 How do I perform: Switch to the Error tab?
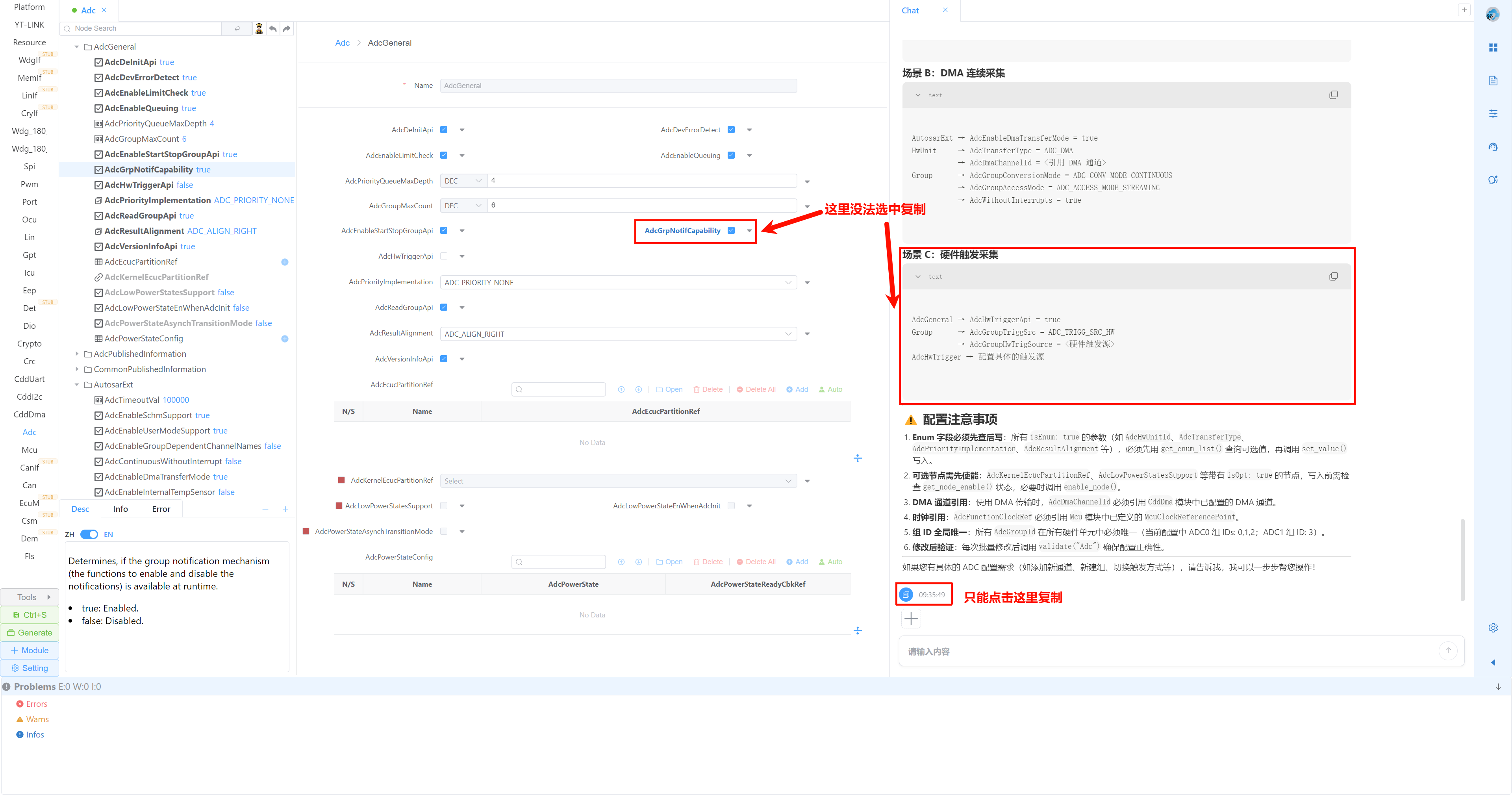[161, 509]
